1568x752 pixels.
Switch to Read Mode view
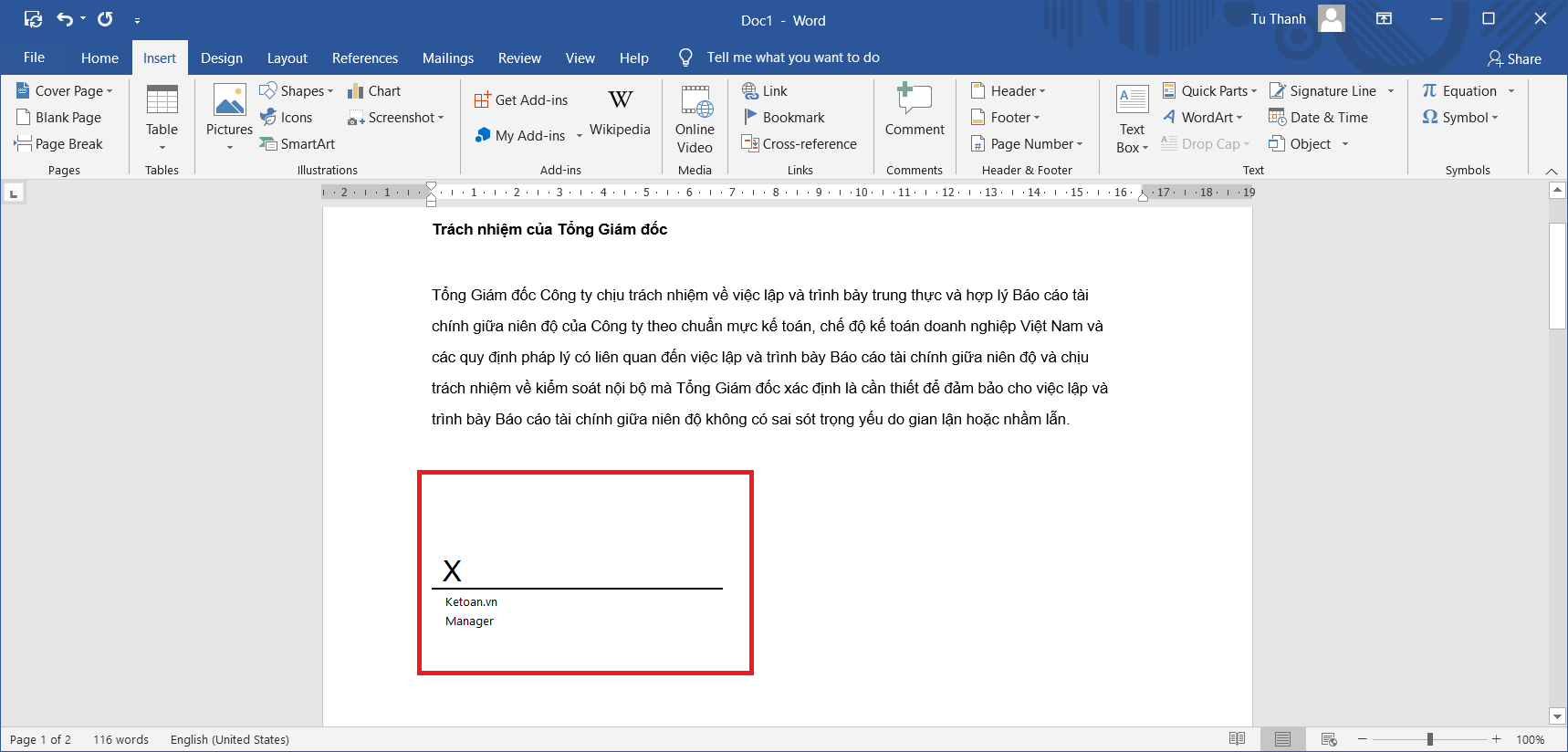click(x=1237, y=739)
